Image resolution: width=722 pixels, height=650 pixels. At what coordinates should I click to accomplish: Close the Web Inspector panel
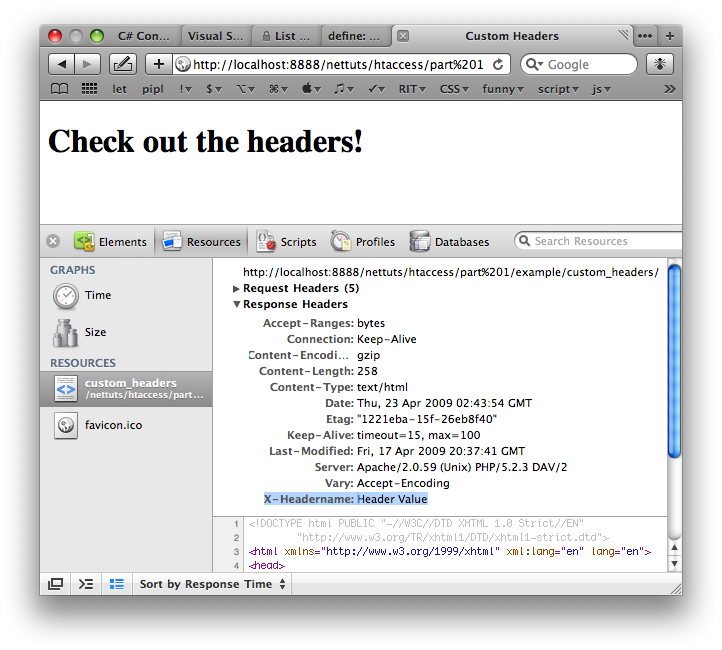tap(53, 241)
